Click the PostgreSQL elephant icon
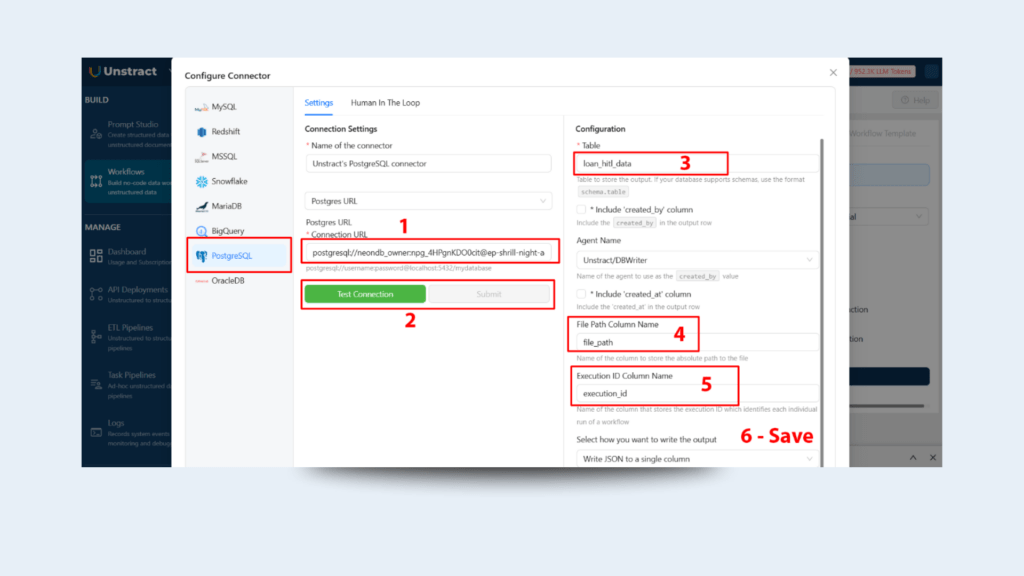Viewport: 1024px width, 576px height. click(x=202, y=256)
